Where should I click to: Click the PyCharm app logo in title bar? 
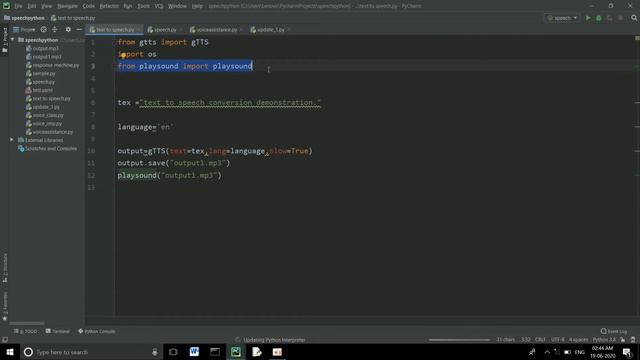click(6, 6)
